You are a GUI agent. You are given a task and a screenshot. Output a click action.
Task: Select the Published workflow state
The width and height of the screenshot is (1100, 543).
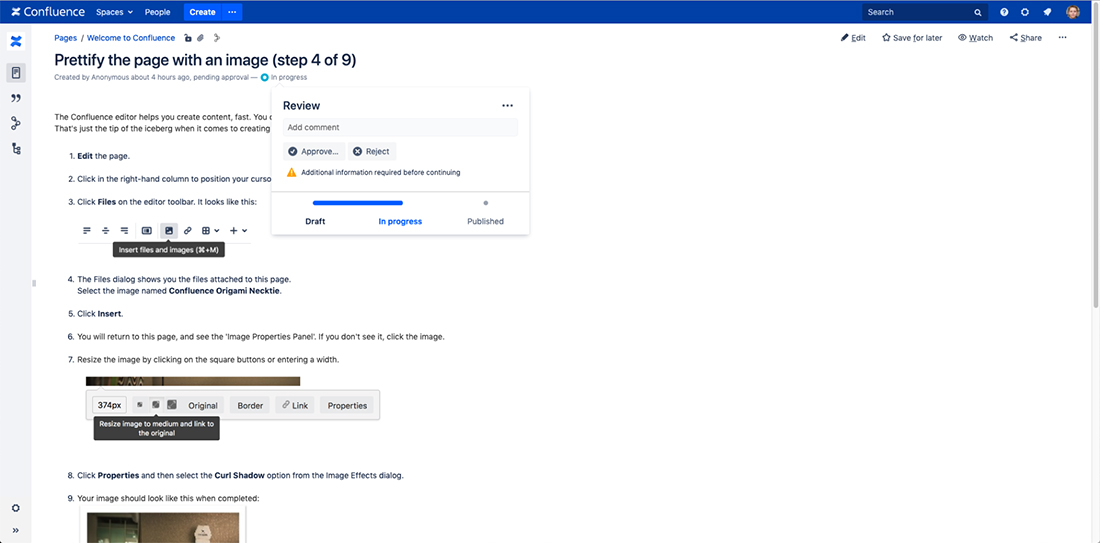485,222
